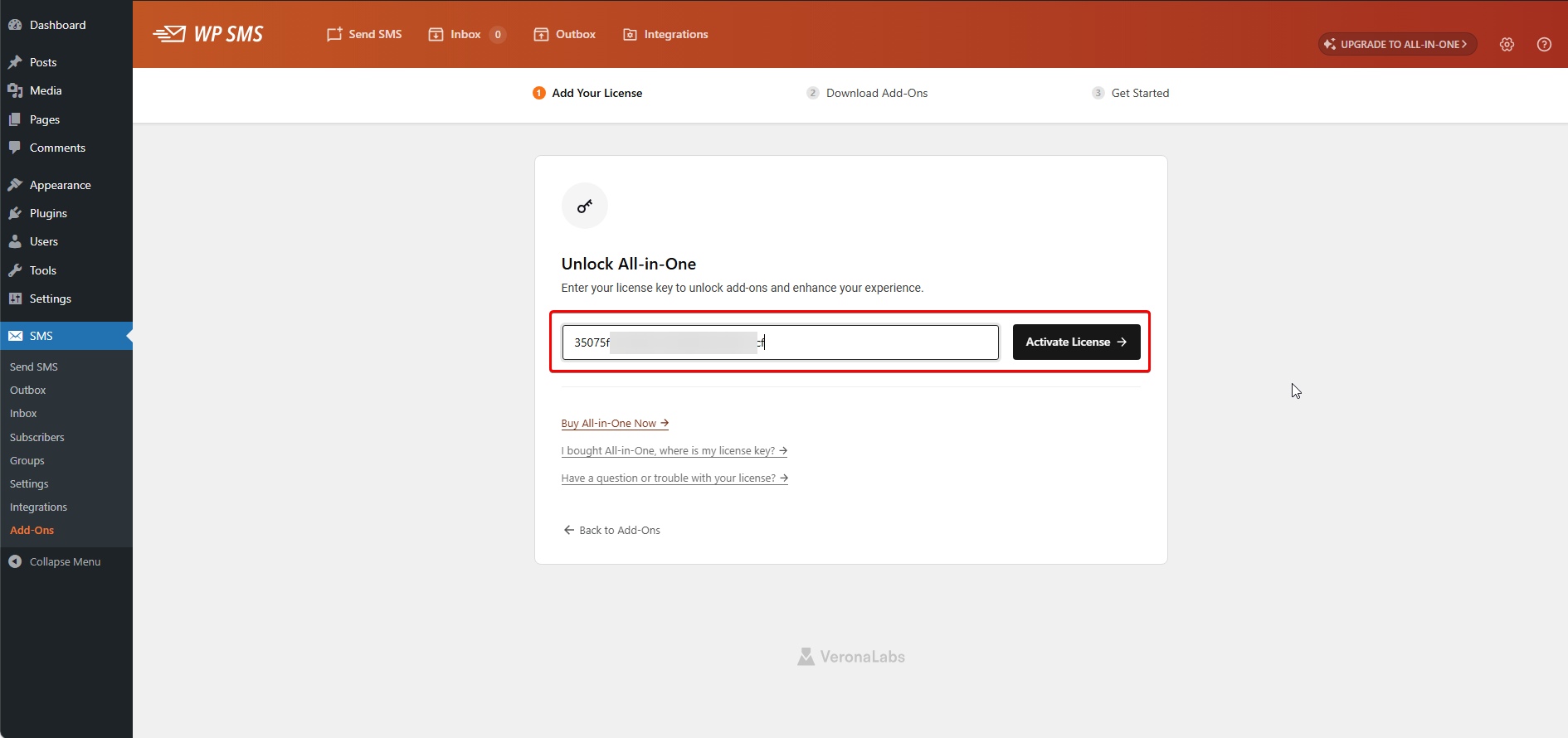Open the WordPress Dashboard menu
Viewport: 1568px width, 738px height.
tap(66, 25)
